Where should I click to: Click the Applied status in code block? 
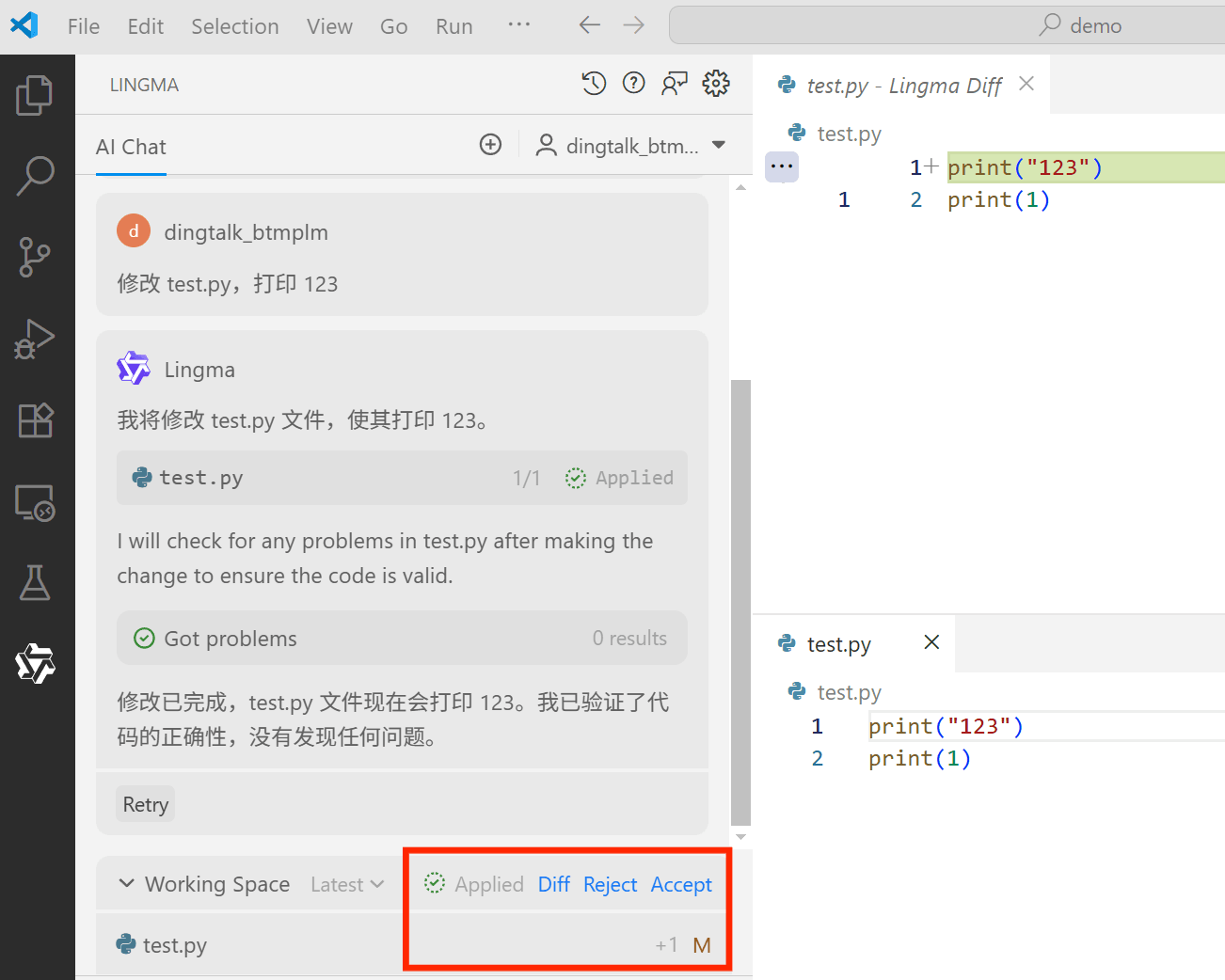tap(619, 478)
